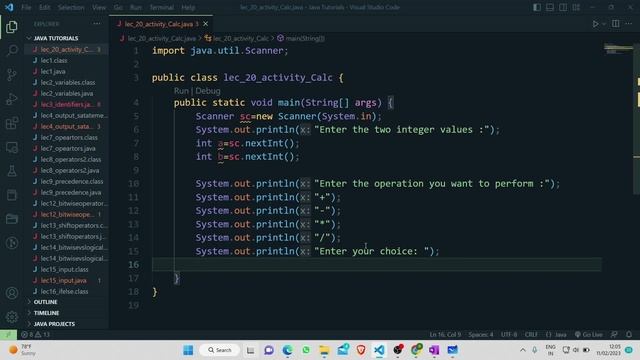This screenshot has width=640, height=360.
Task: Open the Run menu
Action: click(x=136, y=7)
